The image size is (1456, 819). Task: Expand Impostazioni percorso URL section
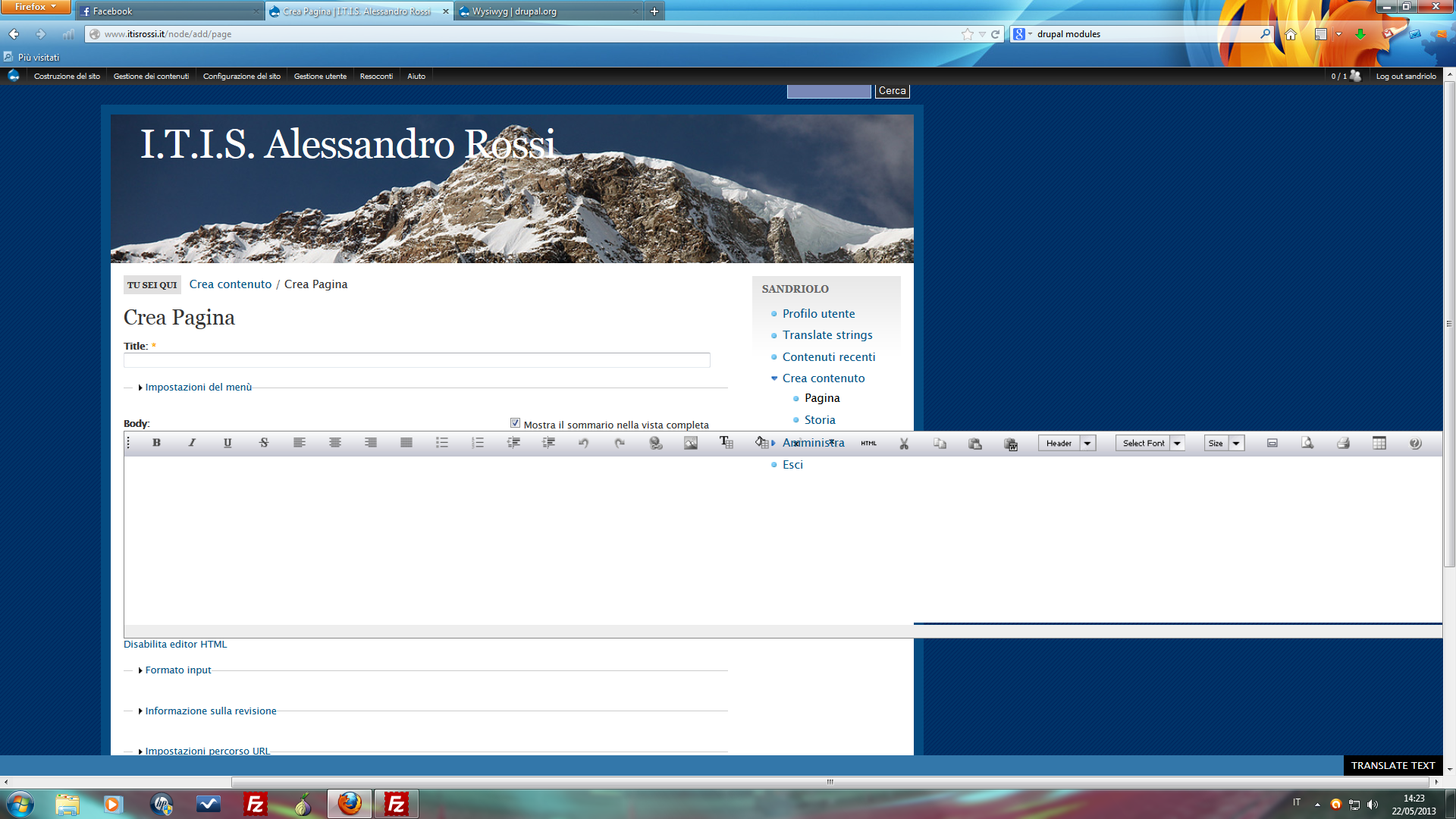[x=207, y=751]
